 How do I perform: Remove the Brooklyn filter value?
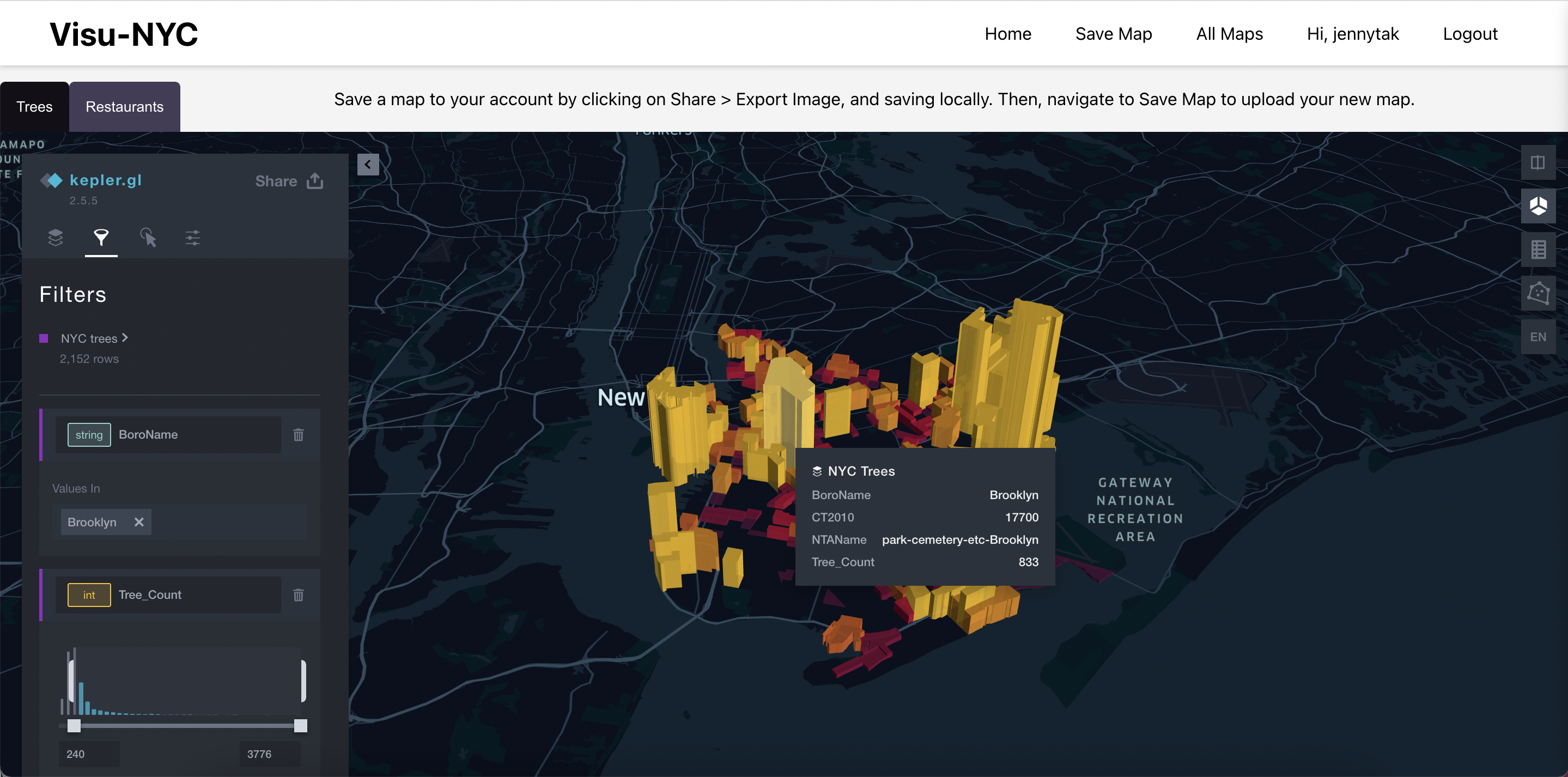point(139,522)
